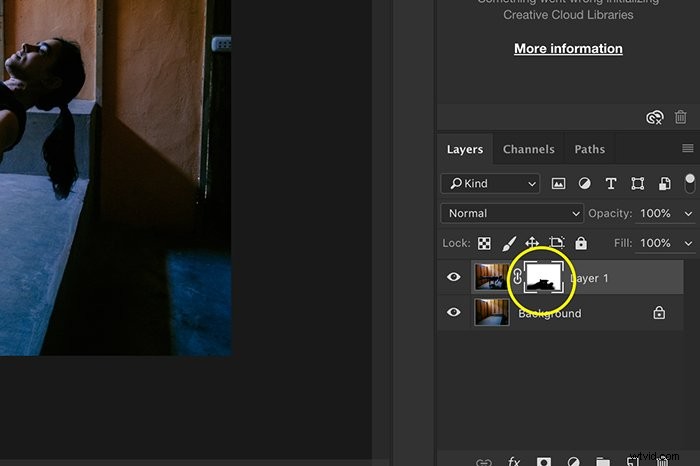Filter layers by adjustment layers icon

(x=584, y=183)
